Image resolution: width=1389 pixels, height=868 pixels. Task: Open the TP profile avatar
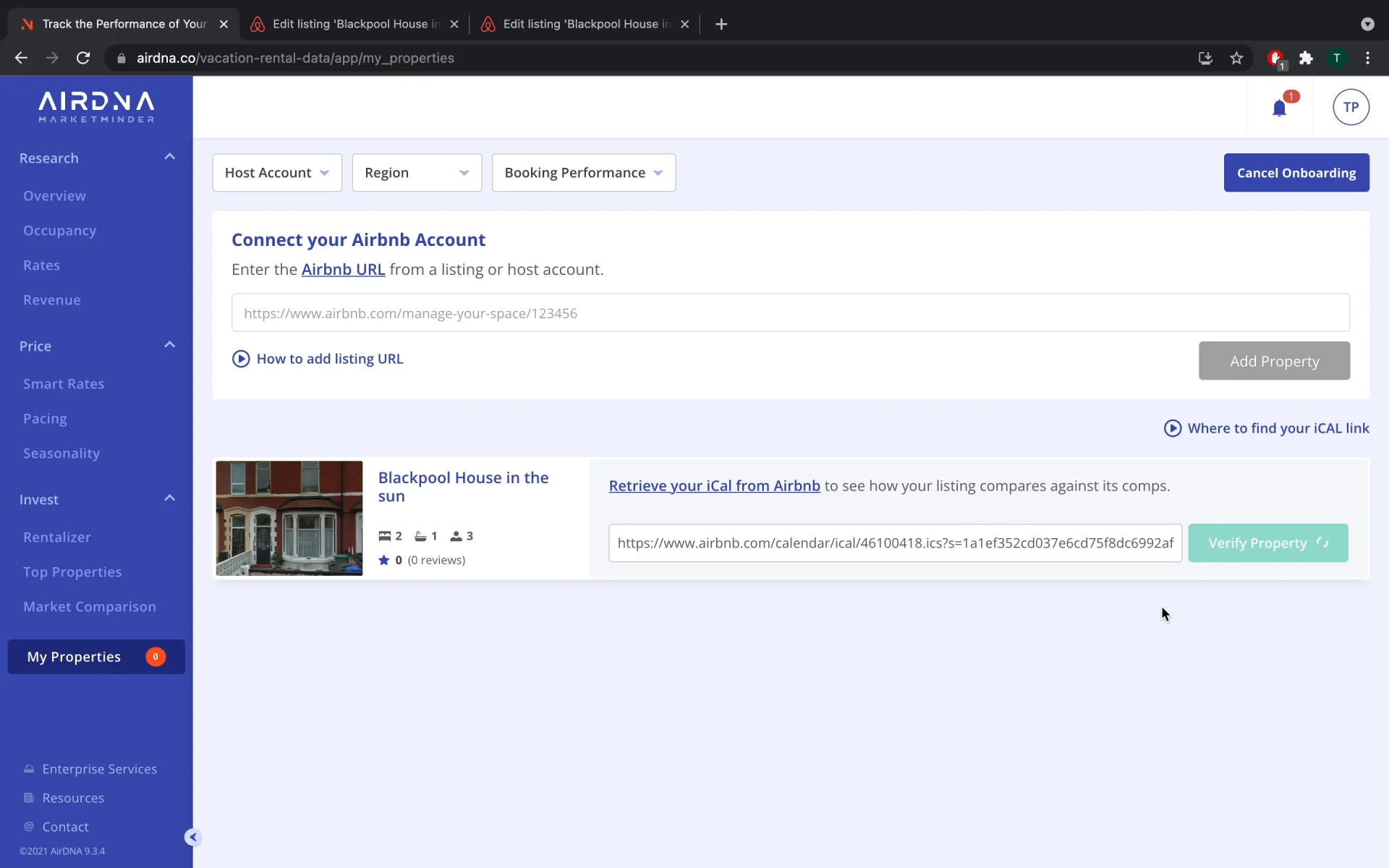1351,107
